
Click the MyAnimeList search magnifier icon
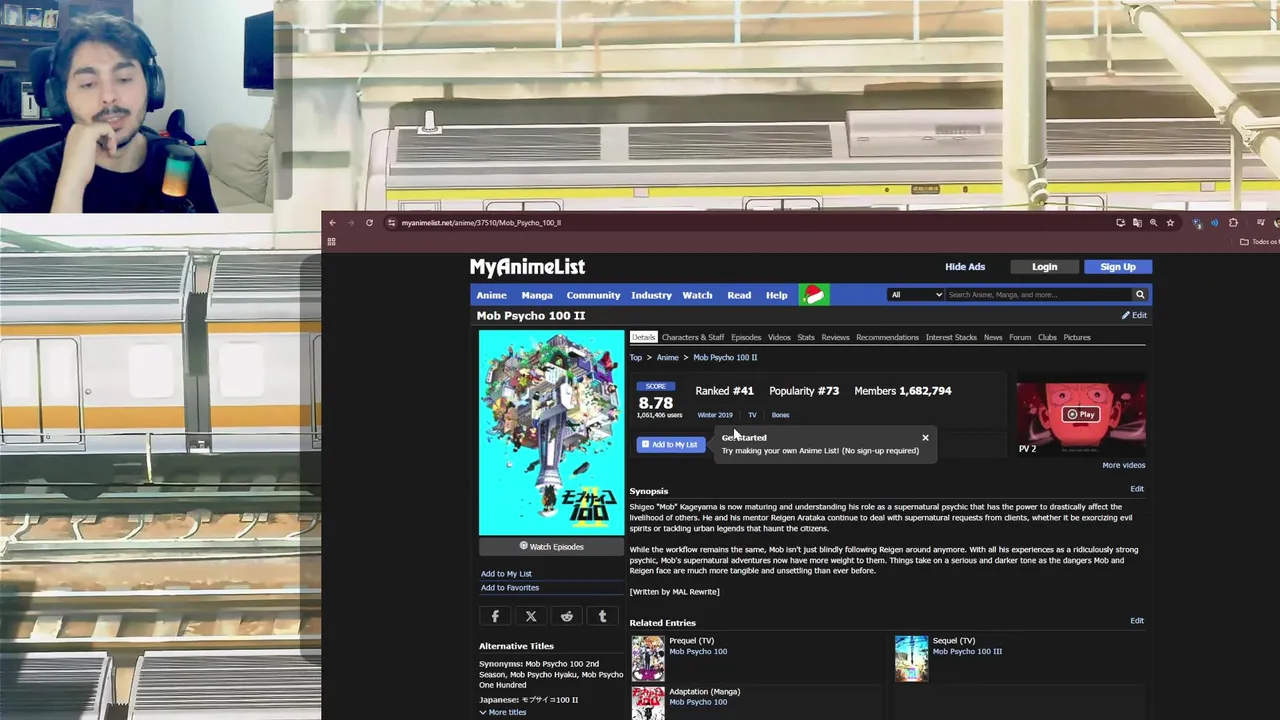pyautogui.click(x=1139, y=295)
